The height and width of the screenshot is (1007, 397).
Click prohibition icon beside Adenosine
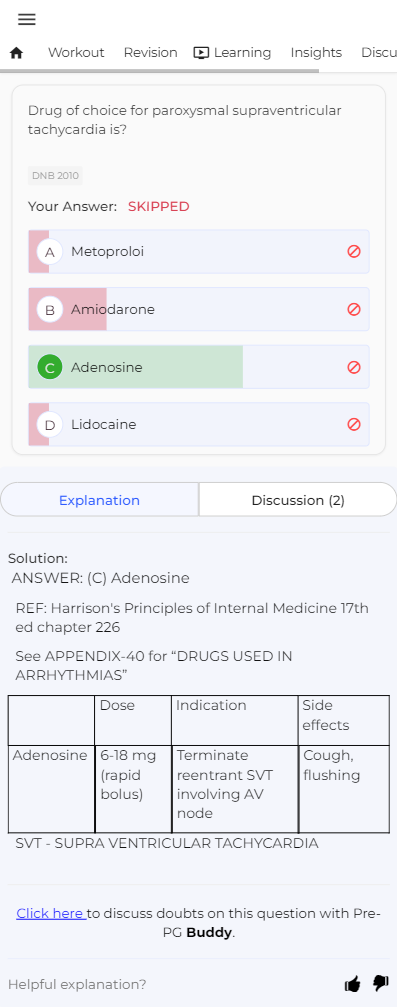[x=353, y=367]
